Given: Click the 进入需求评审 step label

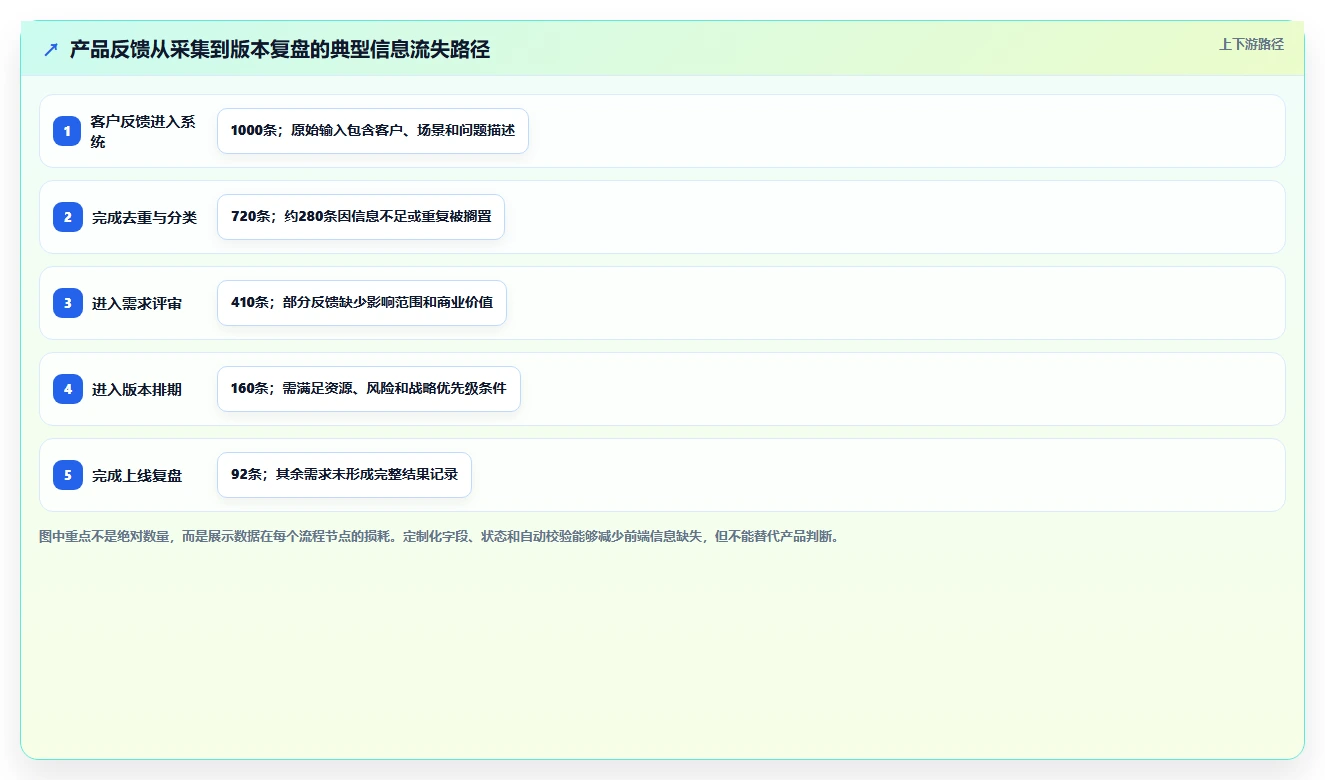Looking at the screenshot, I should point(137,303).
